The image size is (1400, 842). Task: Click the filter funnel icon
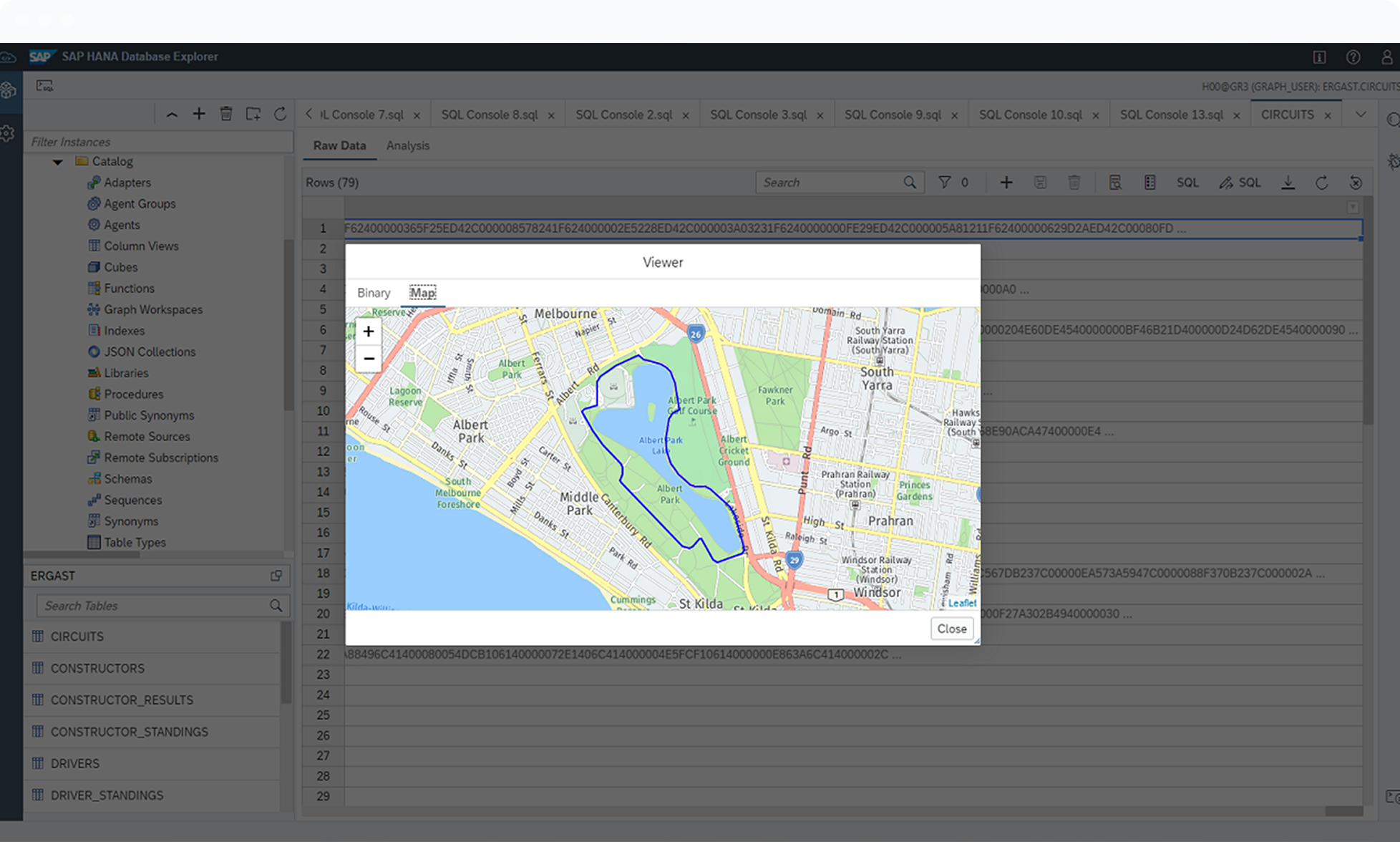tap(945, 183)
